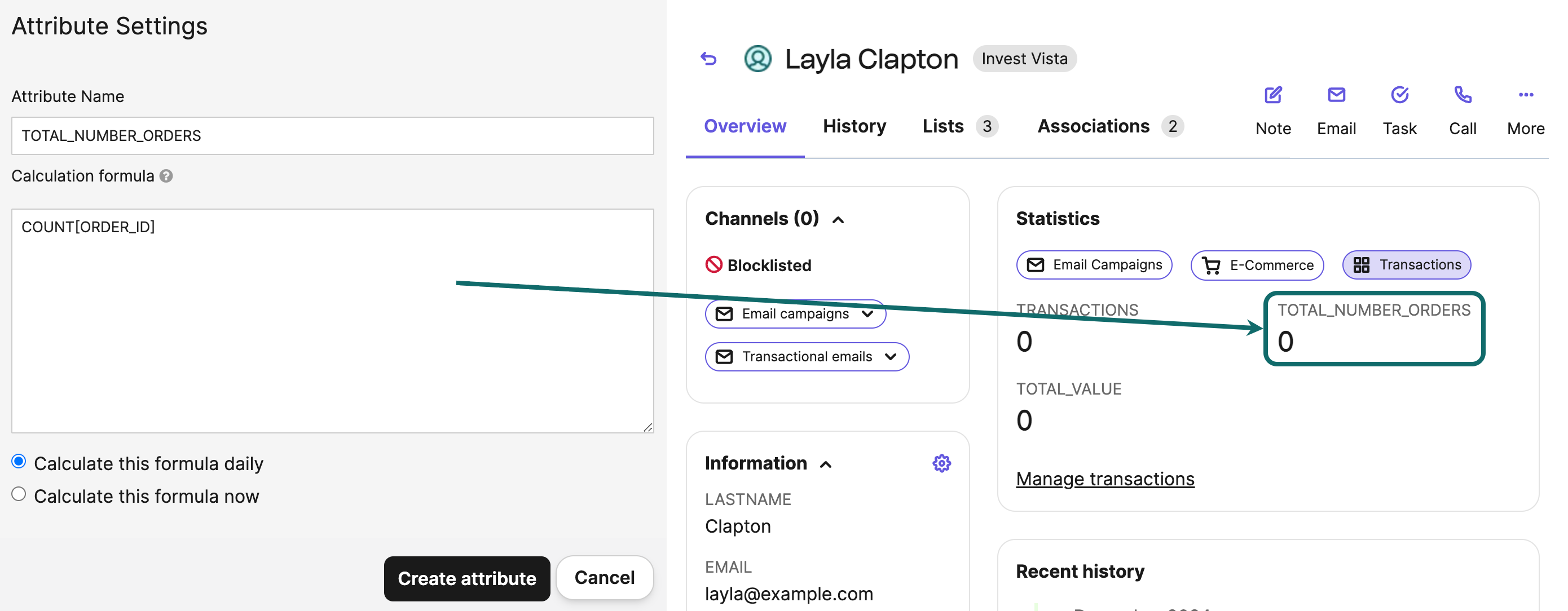
Task: Select the Transactions statistics filter
Action: pyautogui.click(x=1406, y=265)
